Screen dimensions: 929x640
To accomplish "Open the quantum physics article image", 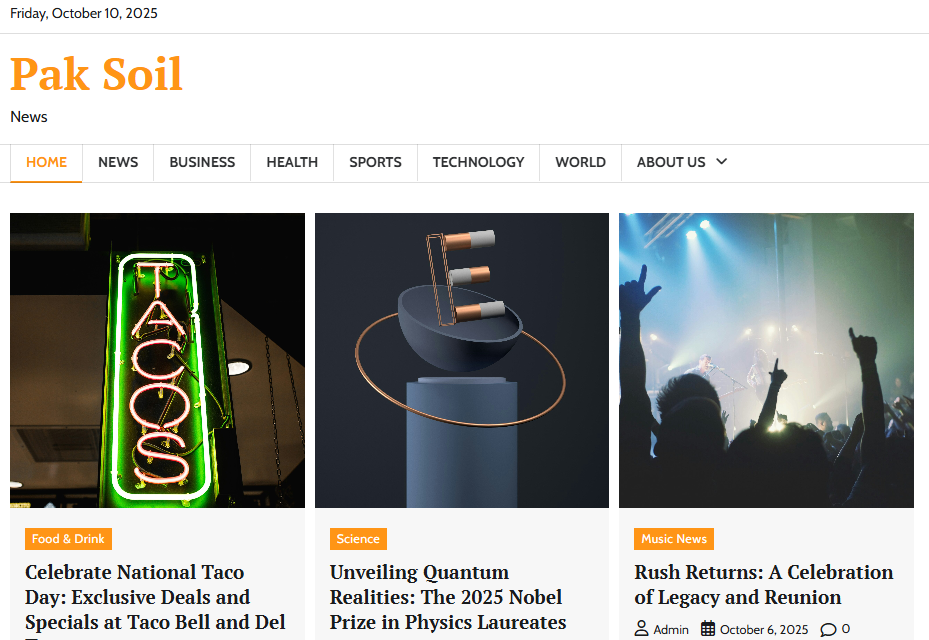I will (x=462, y=360).
